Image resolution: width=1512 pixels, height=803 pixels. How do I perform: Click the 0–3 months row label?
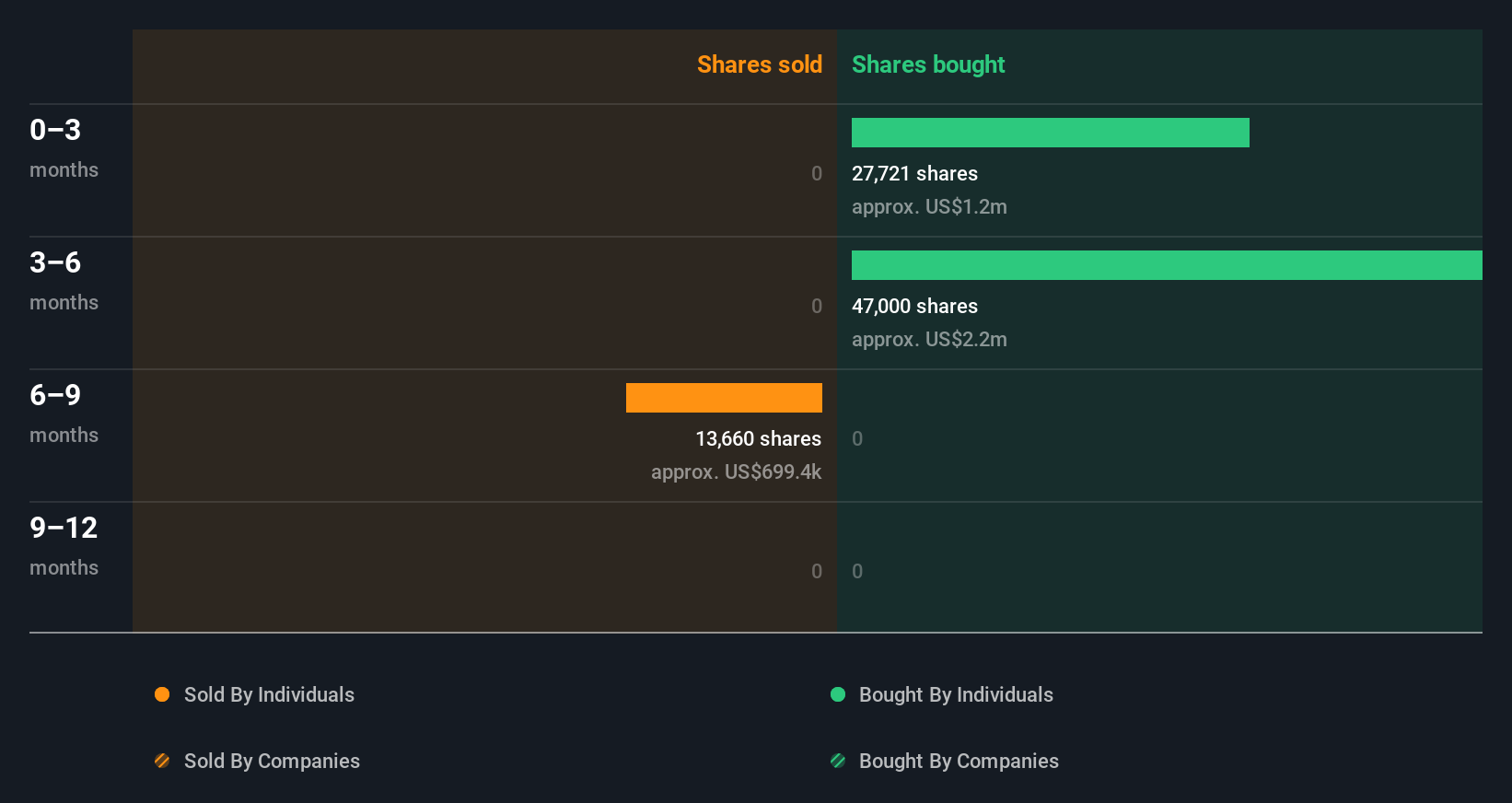64,147
